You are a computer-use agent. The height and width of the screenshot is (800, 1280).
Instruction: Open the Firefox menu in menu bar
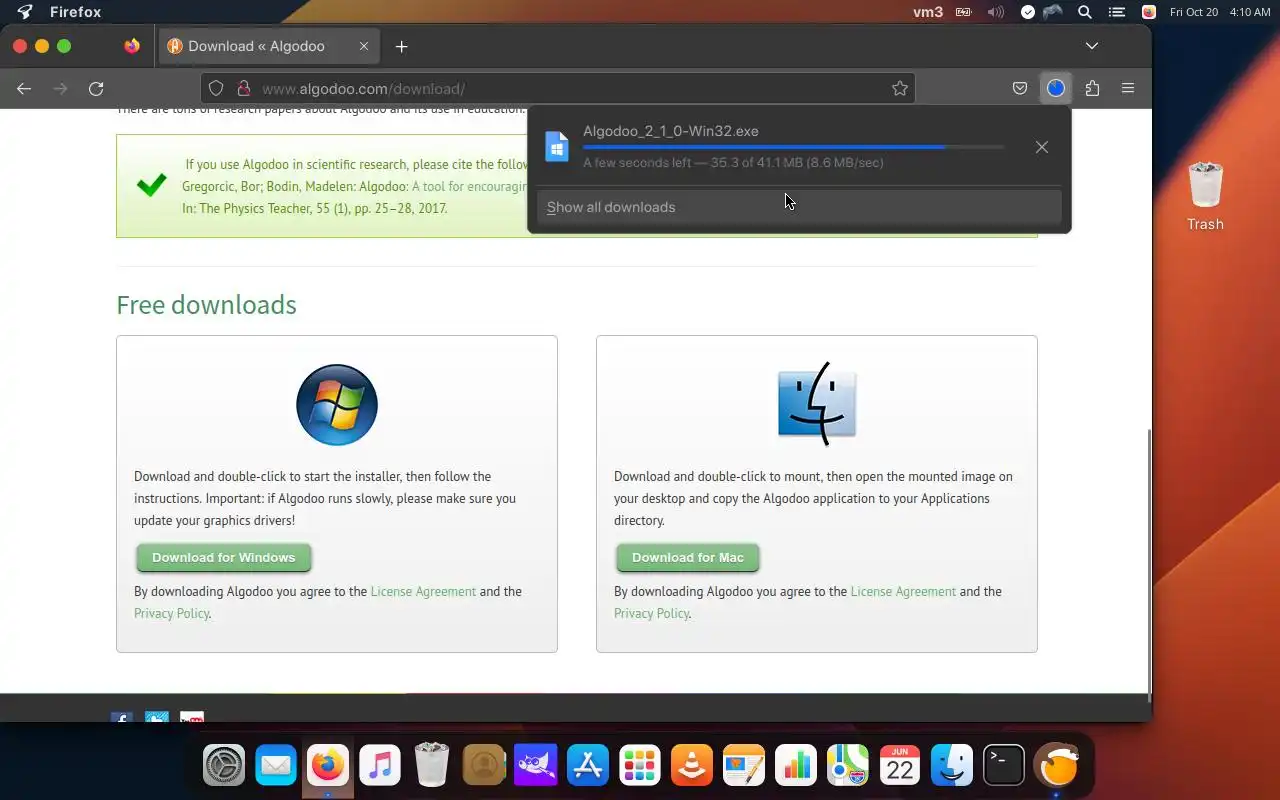point(75,12)
